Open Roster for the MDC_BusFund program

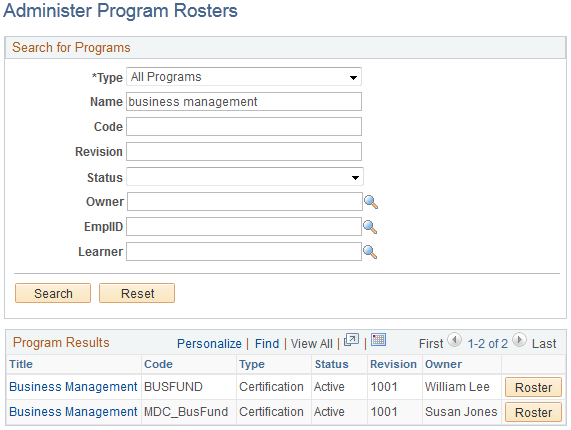(533, 412)
